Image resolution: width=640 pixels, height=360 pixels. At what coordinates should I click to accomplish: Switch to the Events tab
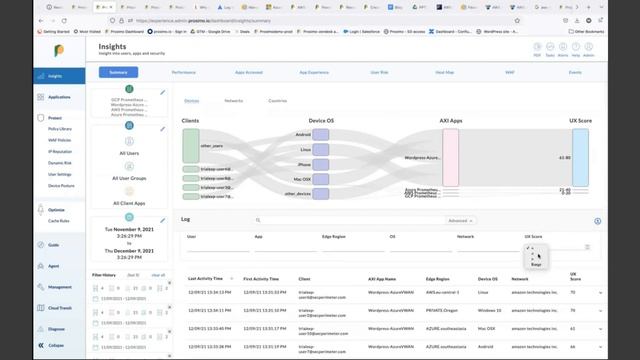pos(575,72)
